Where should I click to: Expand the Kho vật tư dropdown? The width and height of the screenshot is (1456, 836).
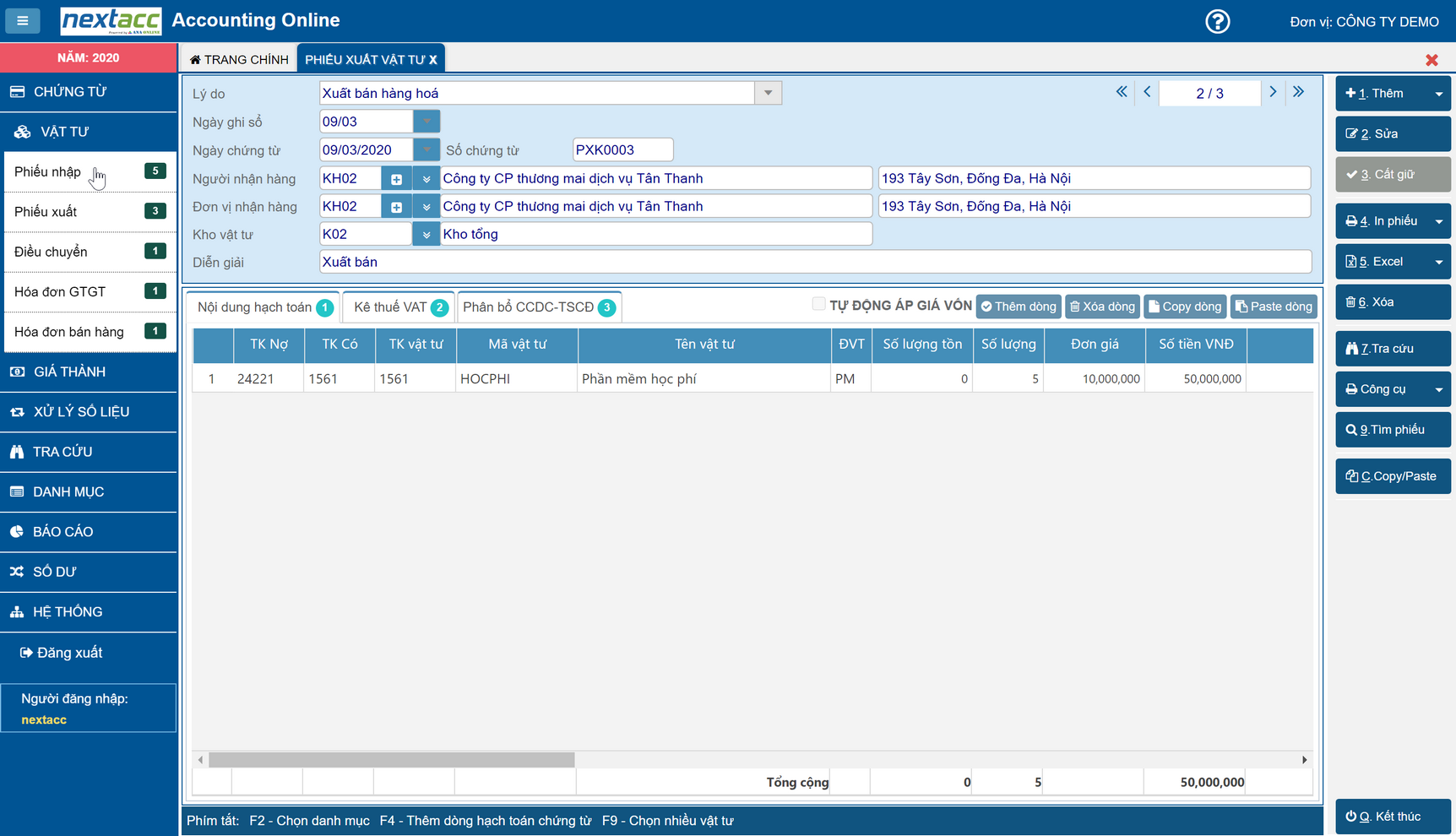(426, 235)
